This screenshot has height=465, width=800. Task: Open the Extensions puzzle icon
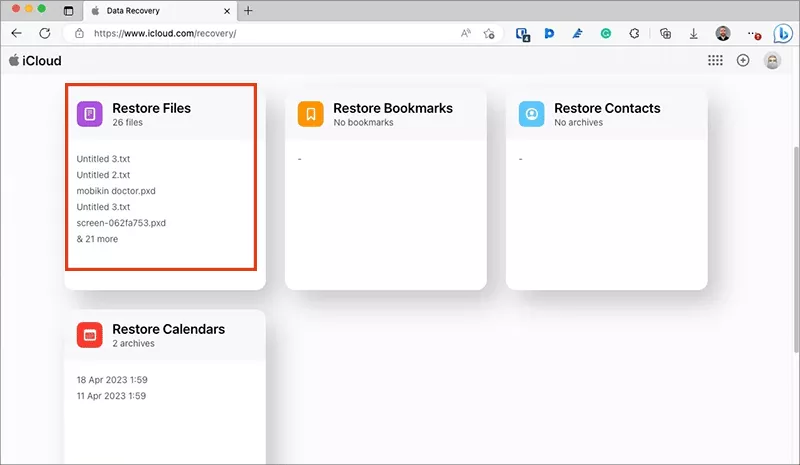[634, 33]
